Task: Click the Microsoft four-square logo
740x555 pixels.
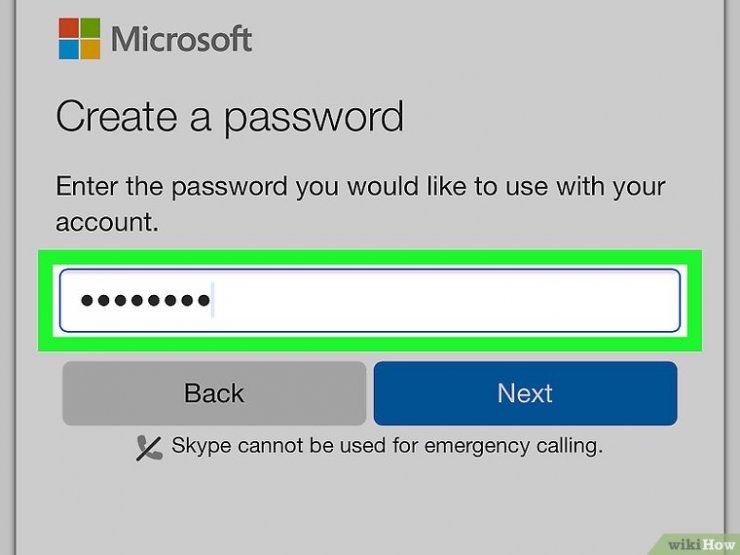Action: 79,39
